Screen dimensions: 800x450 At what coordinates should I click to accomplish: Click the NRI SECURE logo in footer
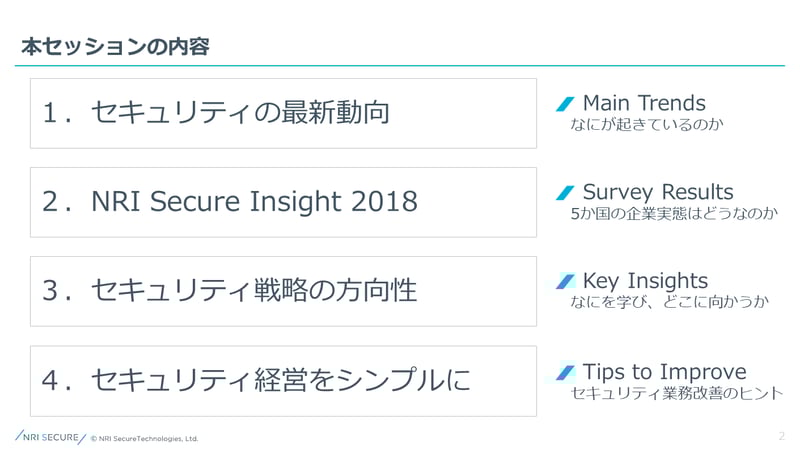51,437
